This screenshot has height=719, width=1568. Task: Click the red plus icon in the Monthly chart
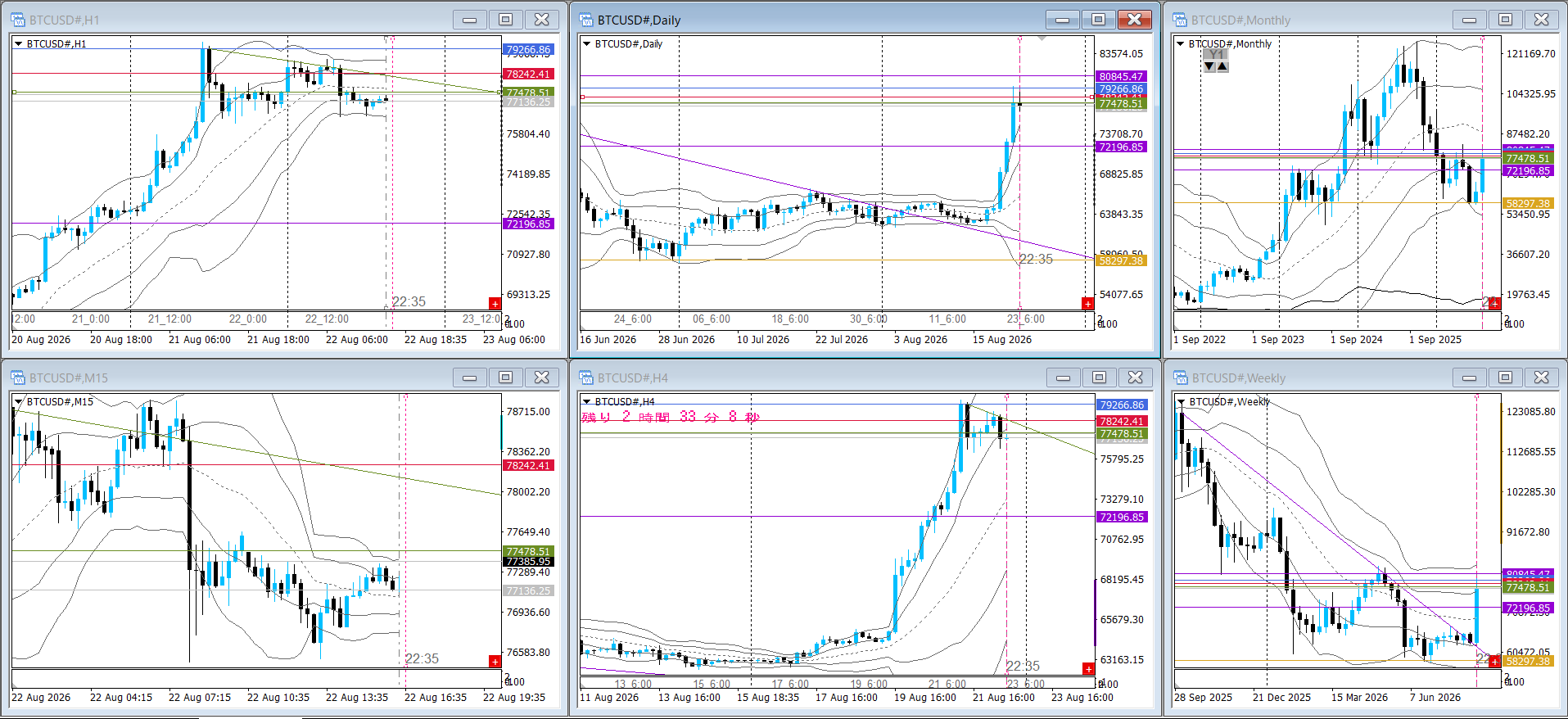(x=1494, y=303)
